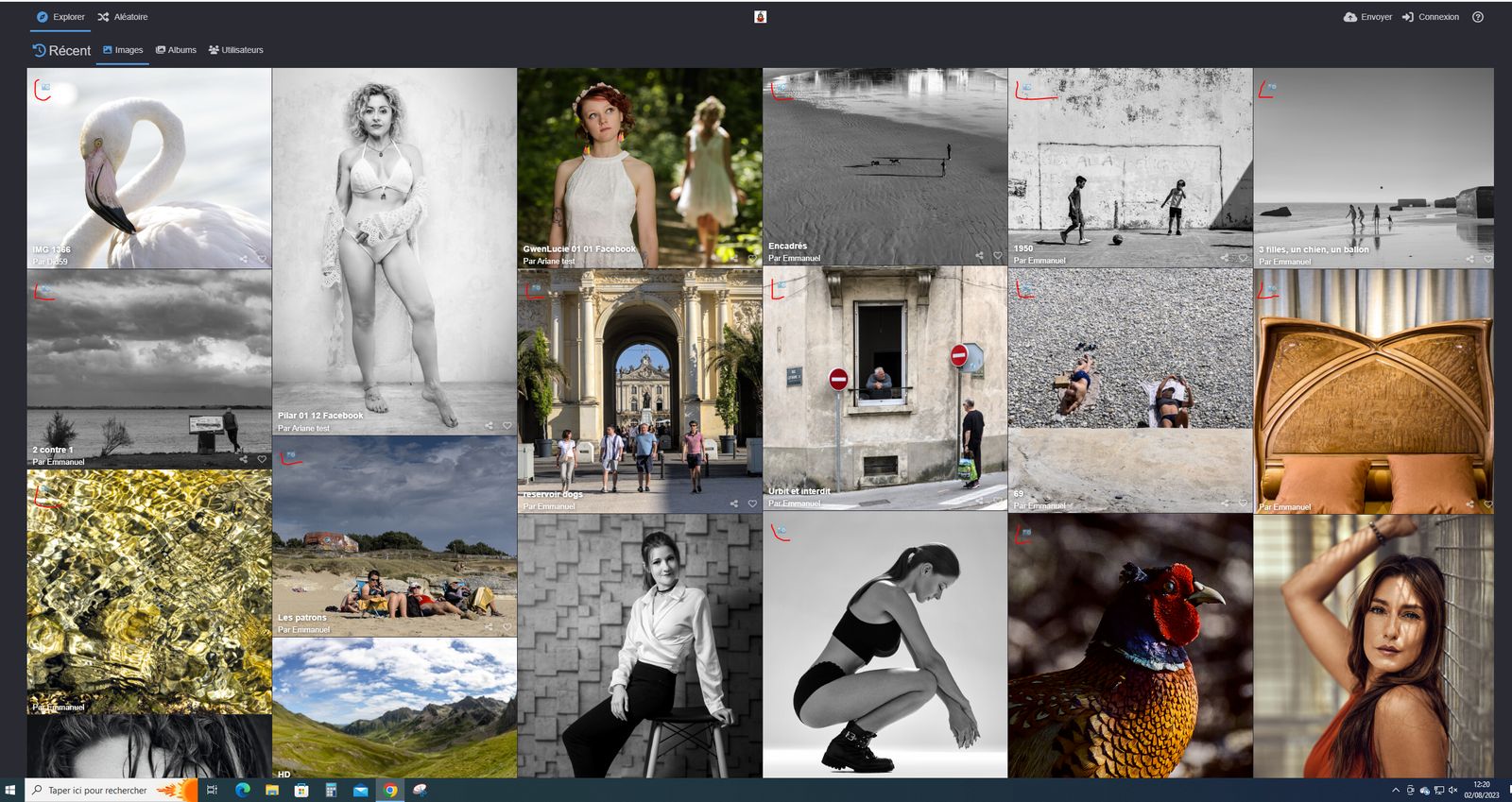Open the pheasant bird photo thumbnail
The width and height of the screenshot is (1512, 802).
point(1130,645)
